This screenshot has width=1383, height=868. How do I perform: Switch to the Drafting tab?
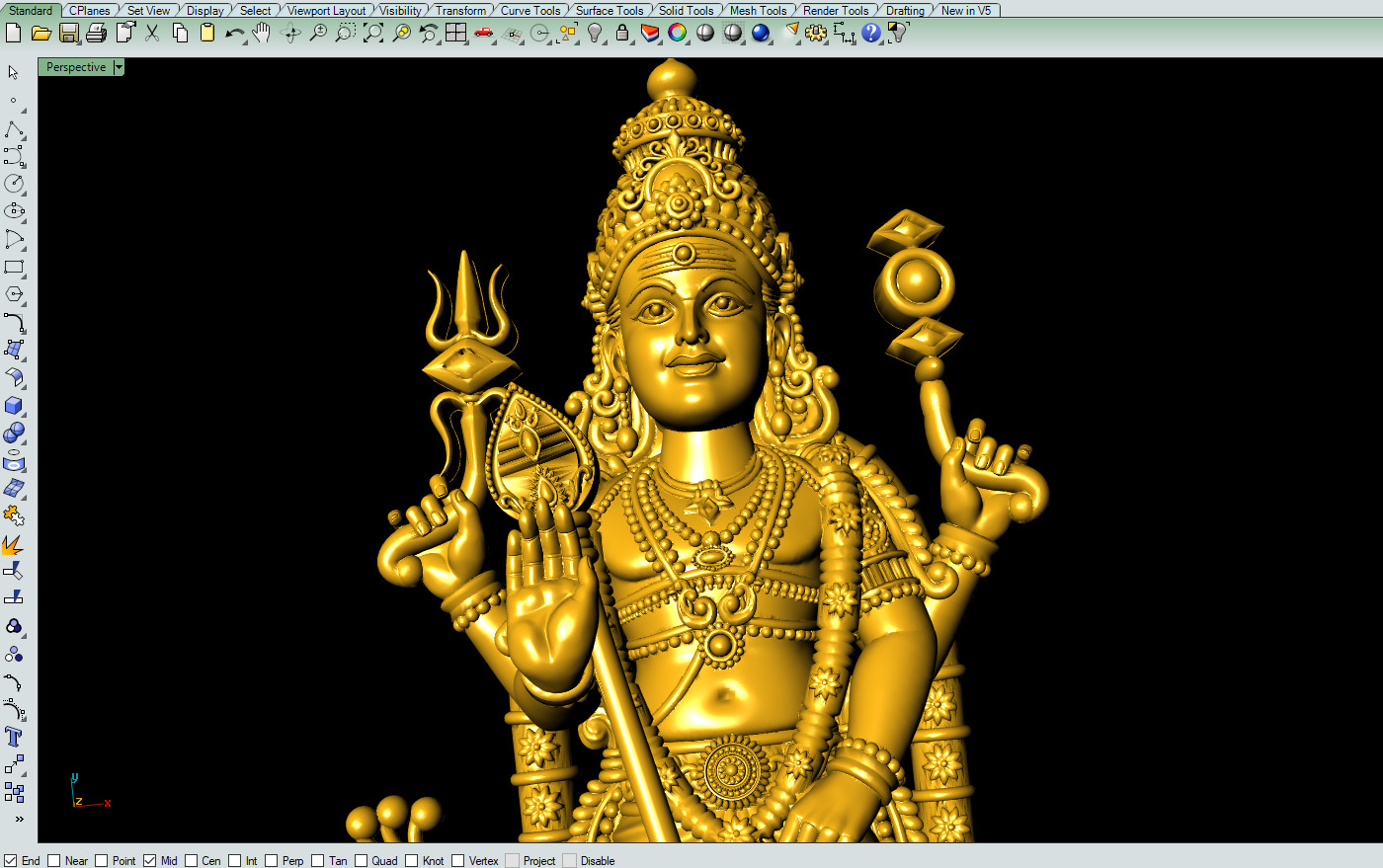pos(905,10)
